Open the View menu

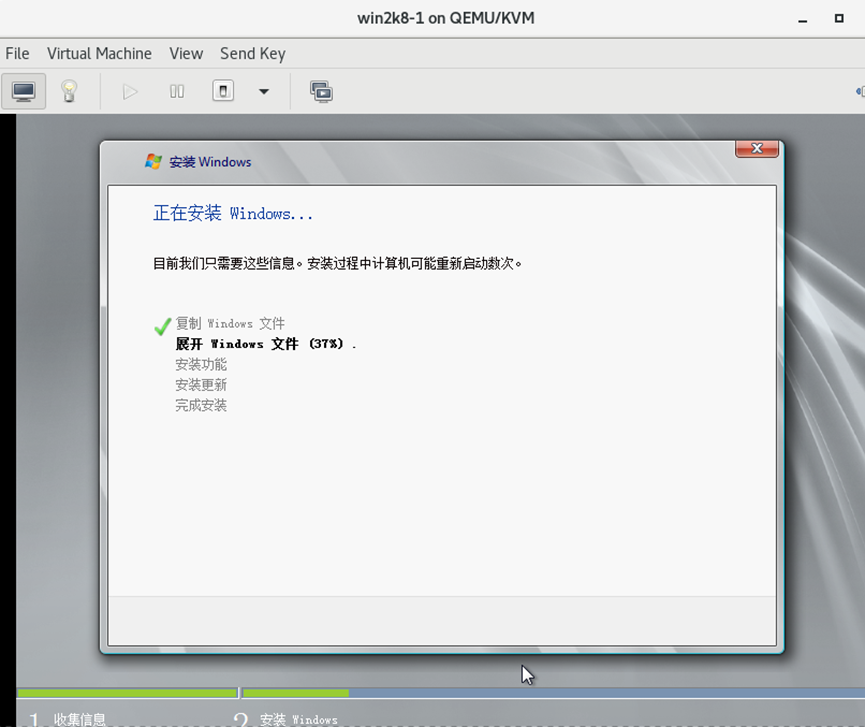pyautogui.click(x=186, y=54)
